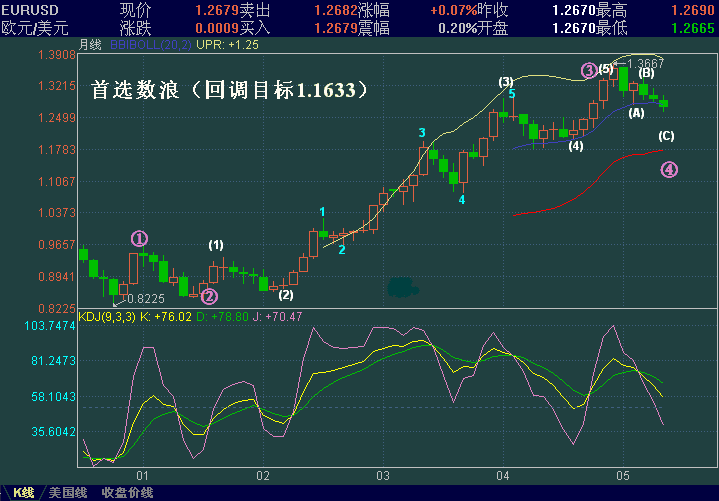Switch to the K线 chart tab
This screenshot has width=719, height=501.
(23, 493)
